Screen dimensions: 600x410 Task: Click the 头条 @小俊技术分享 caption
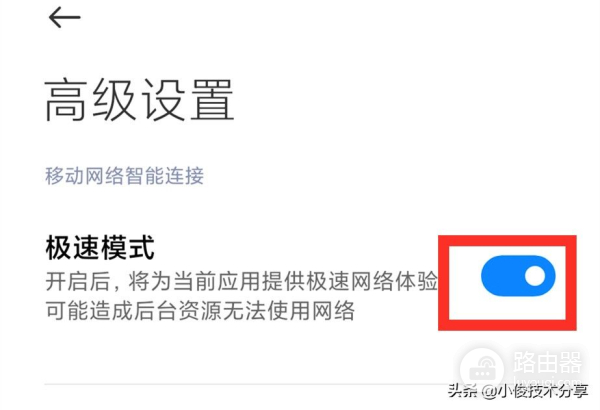point(518,391)
